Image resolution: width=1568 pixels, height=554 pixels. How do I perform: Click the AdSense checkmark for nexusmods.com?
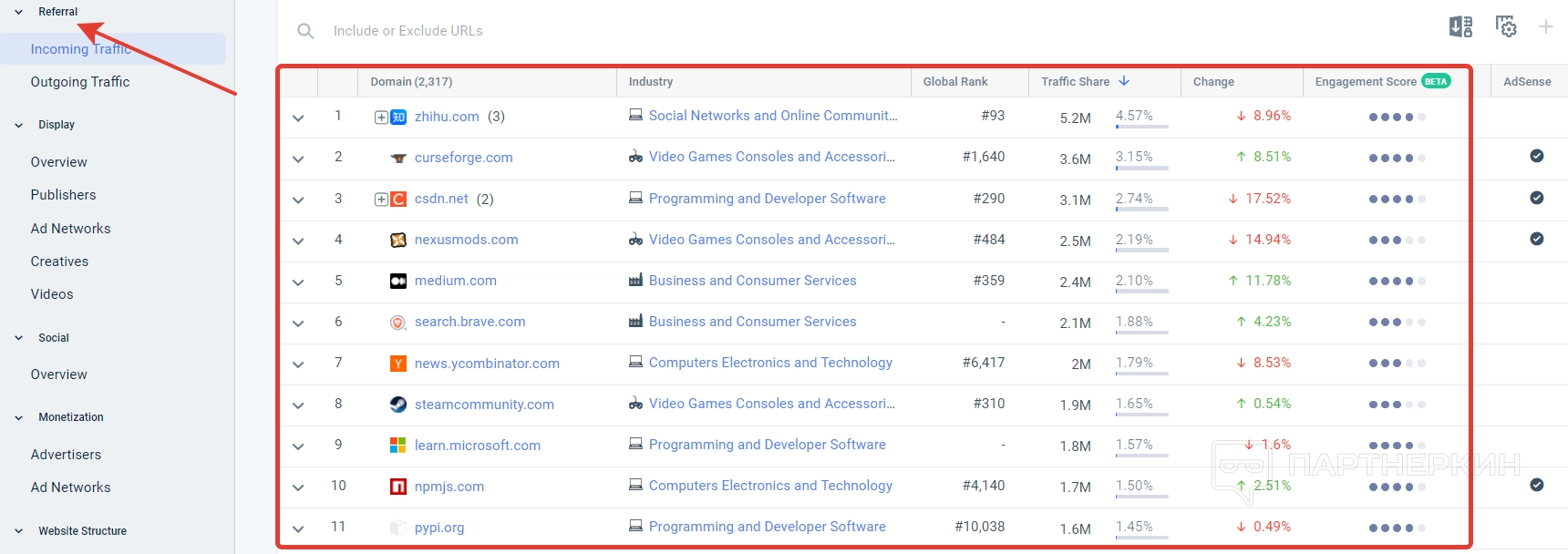(x=1536, y=239)
